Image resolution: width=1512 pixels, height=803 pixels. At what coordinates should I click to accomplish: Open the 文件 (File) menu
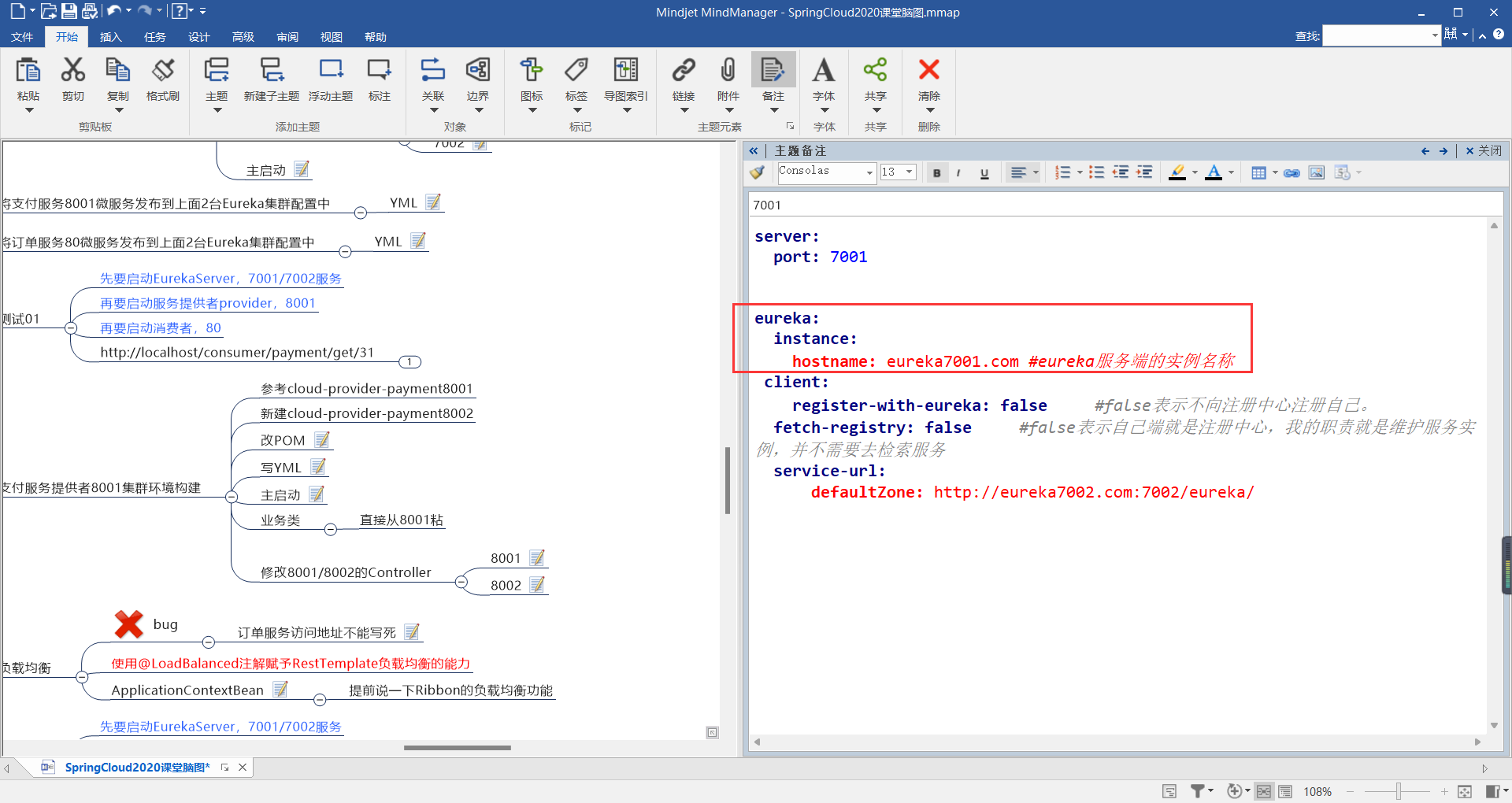click(x=22, y=37)
